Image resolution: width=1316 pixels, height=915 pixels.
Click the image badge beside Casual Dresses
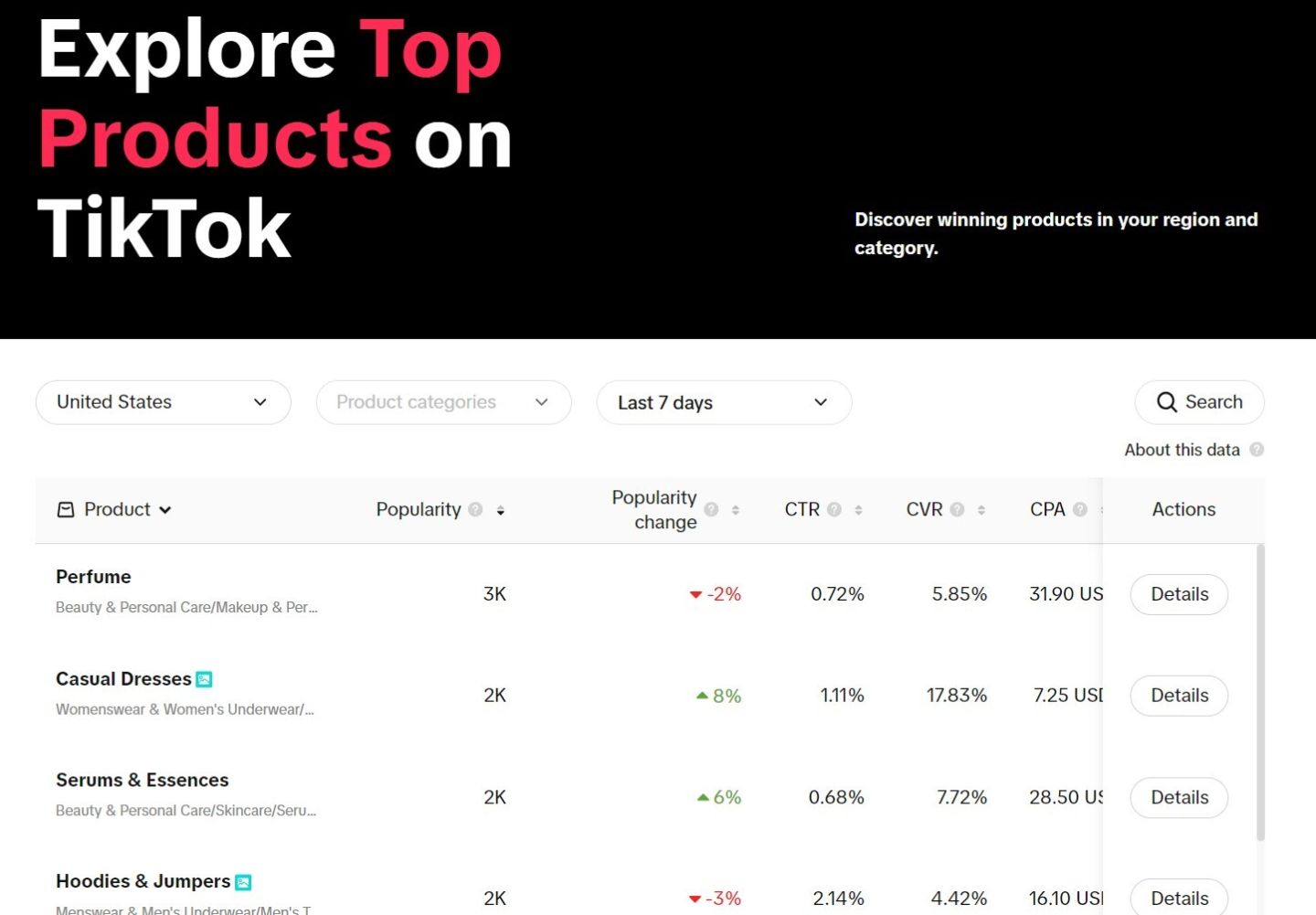(x=205, y=679)
